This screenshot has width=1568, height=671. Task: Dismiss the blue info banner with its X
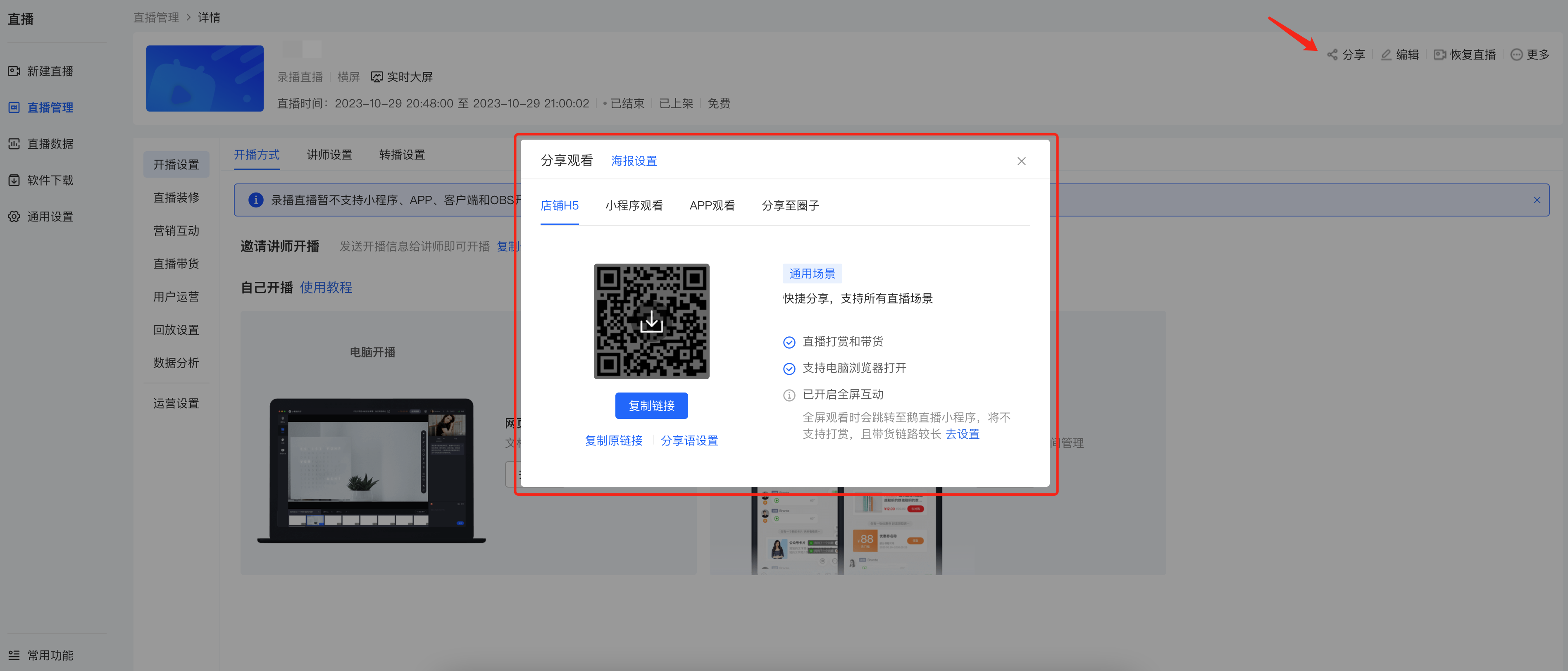point(1537,200)
